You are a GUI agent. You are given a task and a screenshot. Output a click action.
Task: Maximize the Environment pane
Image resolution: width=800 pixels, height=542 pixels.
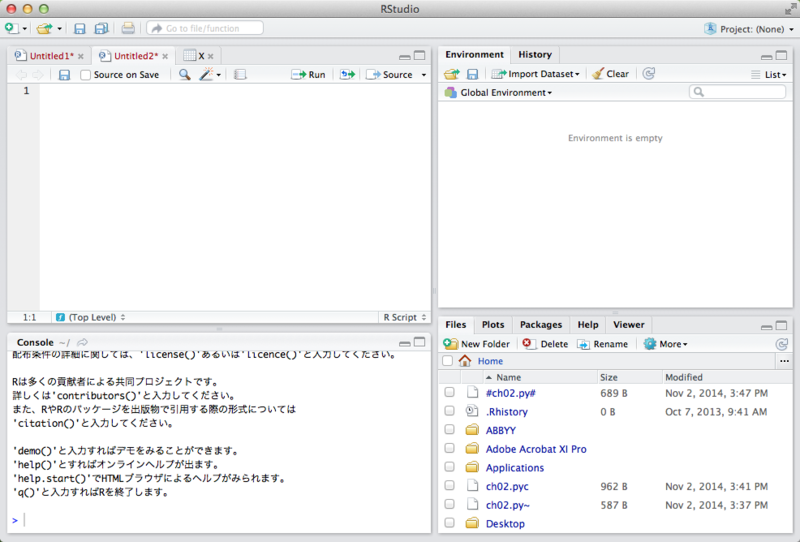click(x=782, y=55)
